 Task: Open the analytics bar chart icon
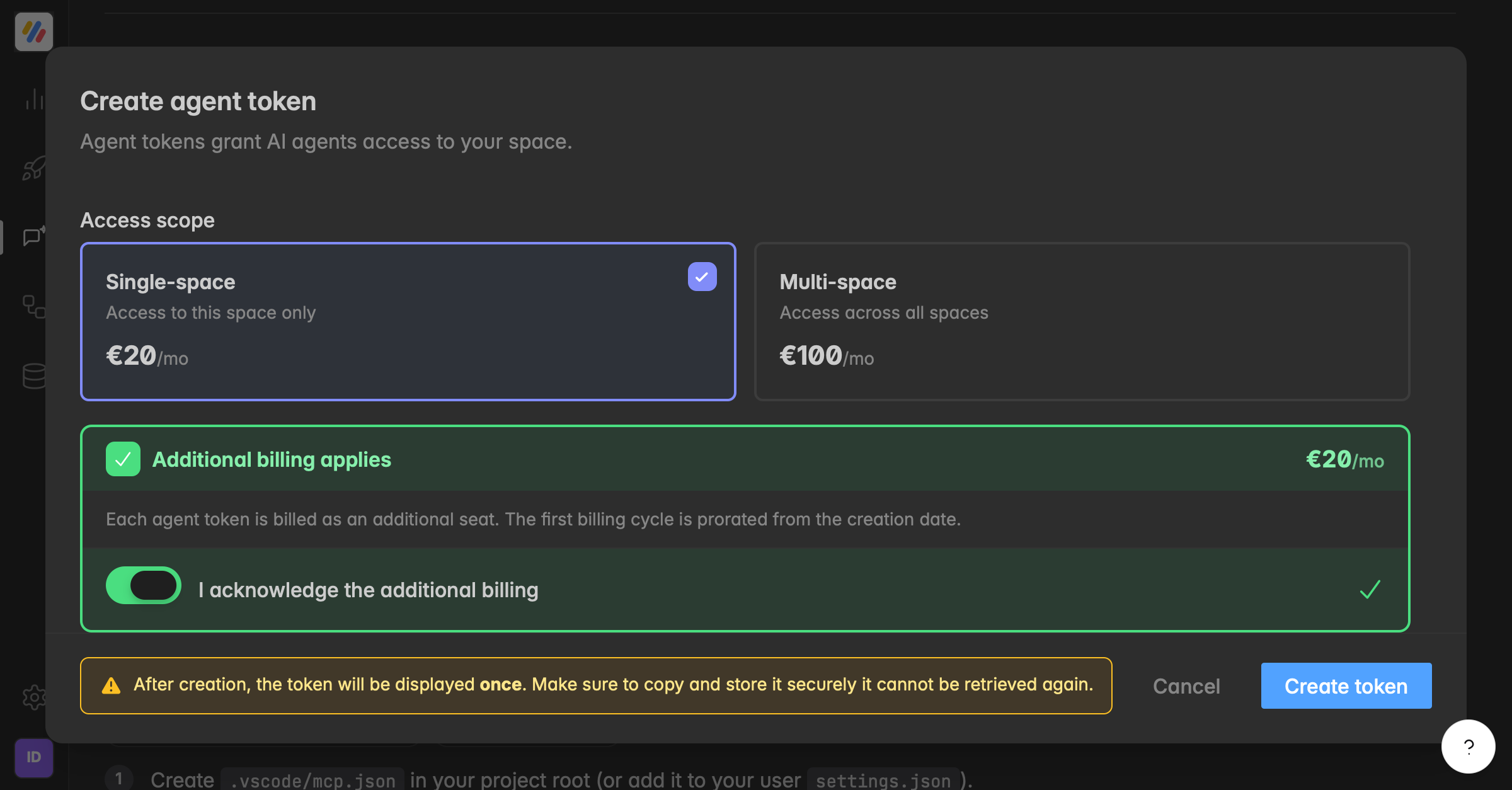coord(34,100)
